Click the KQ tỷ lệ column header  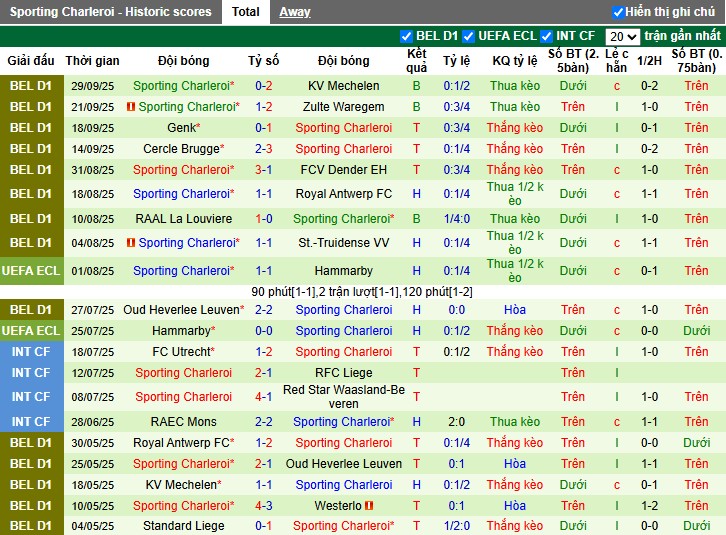click(515, 61)
